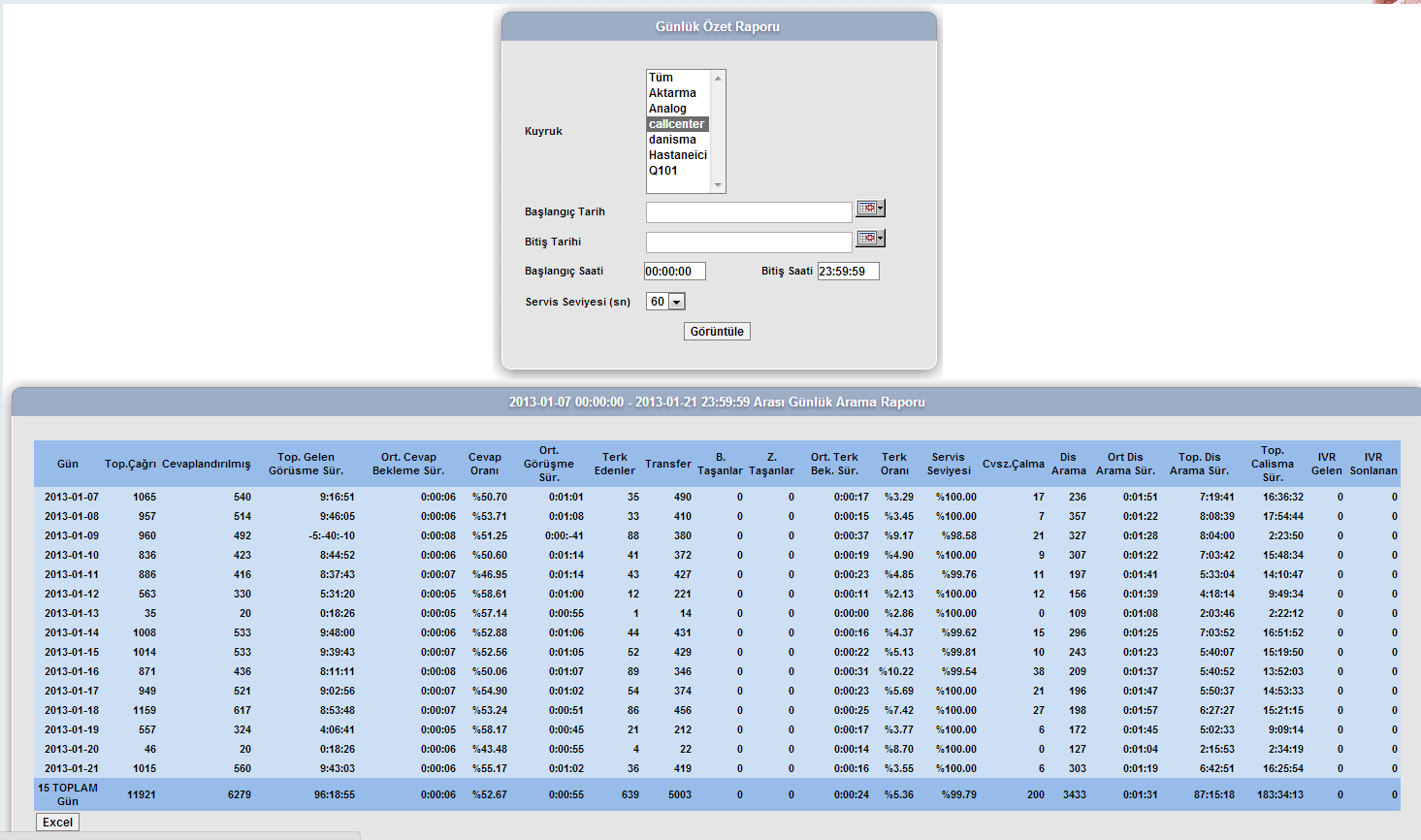Click the Başlangıç Tarih input field

pyautogui.click(x=749, y=211)
